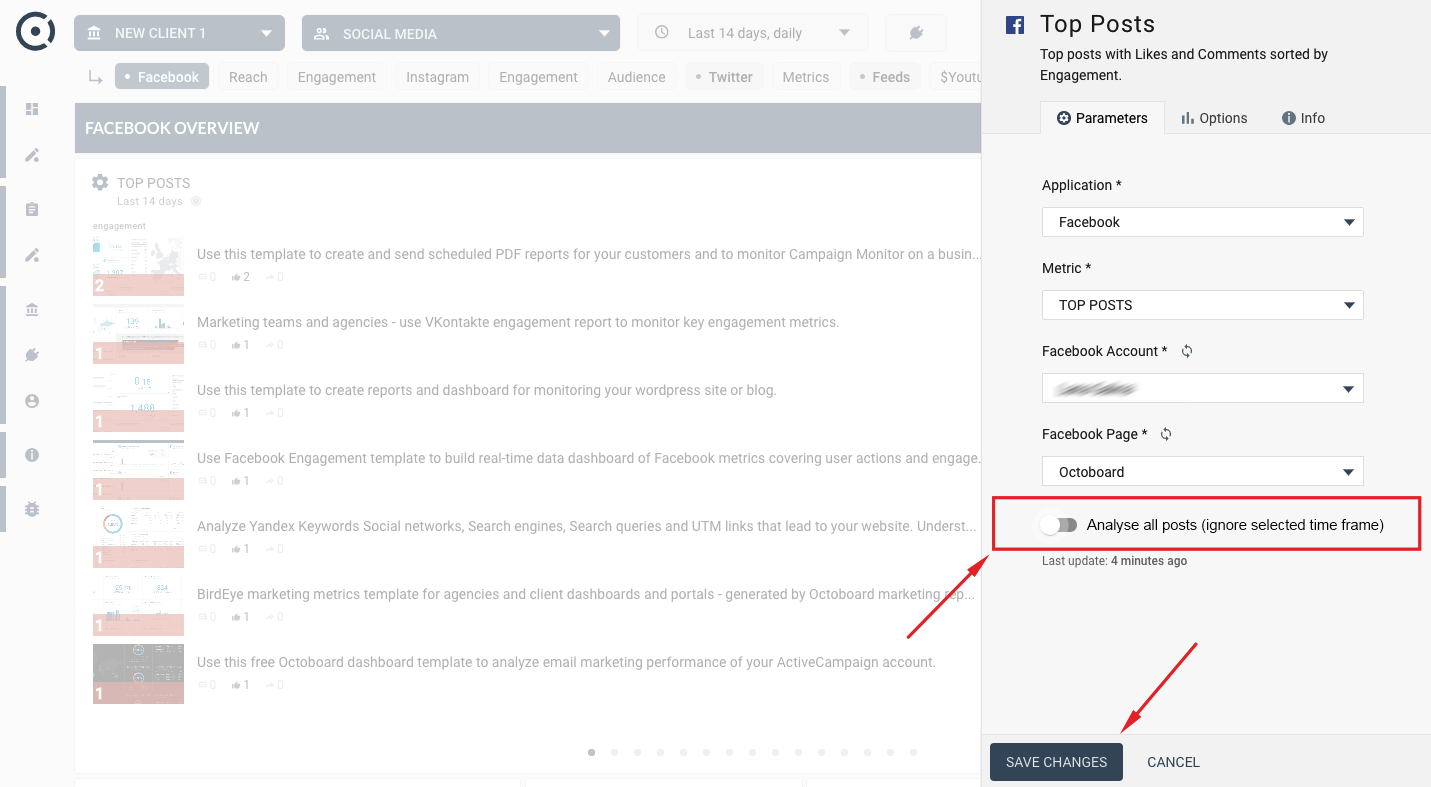The image size is (1431, 787).
Task: Open the user account icon in sidebar
Action: click(32, 401)
